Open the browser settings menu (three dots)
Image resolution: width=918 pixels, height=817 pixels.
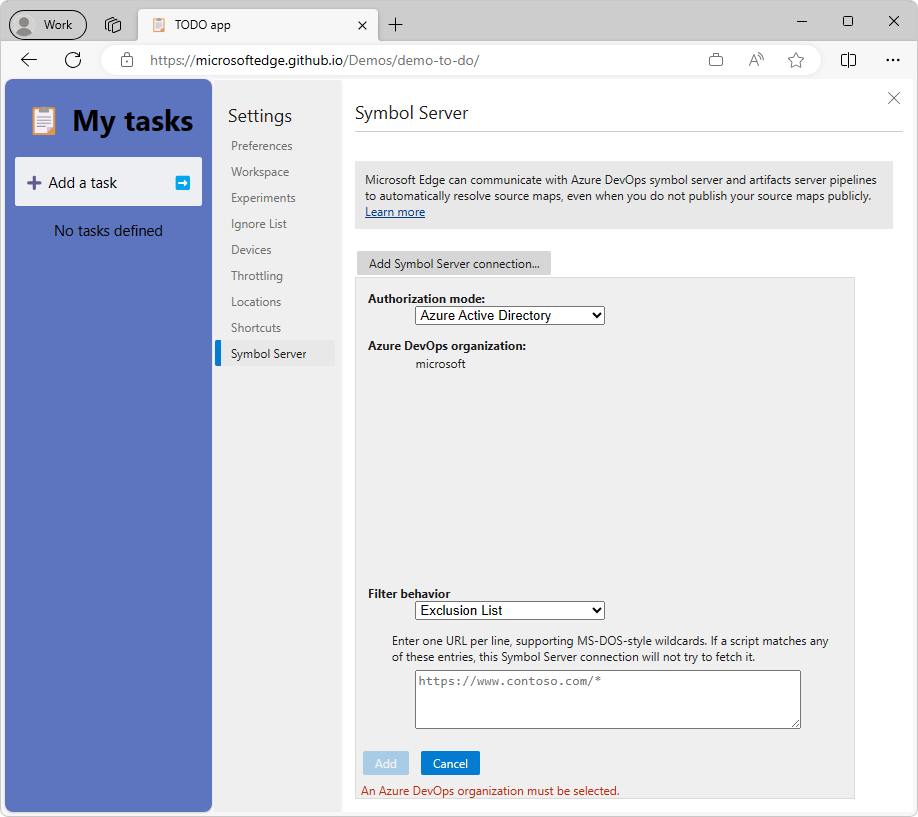pos(893,60)
